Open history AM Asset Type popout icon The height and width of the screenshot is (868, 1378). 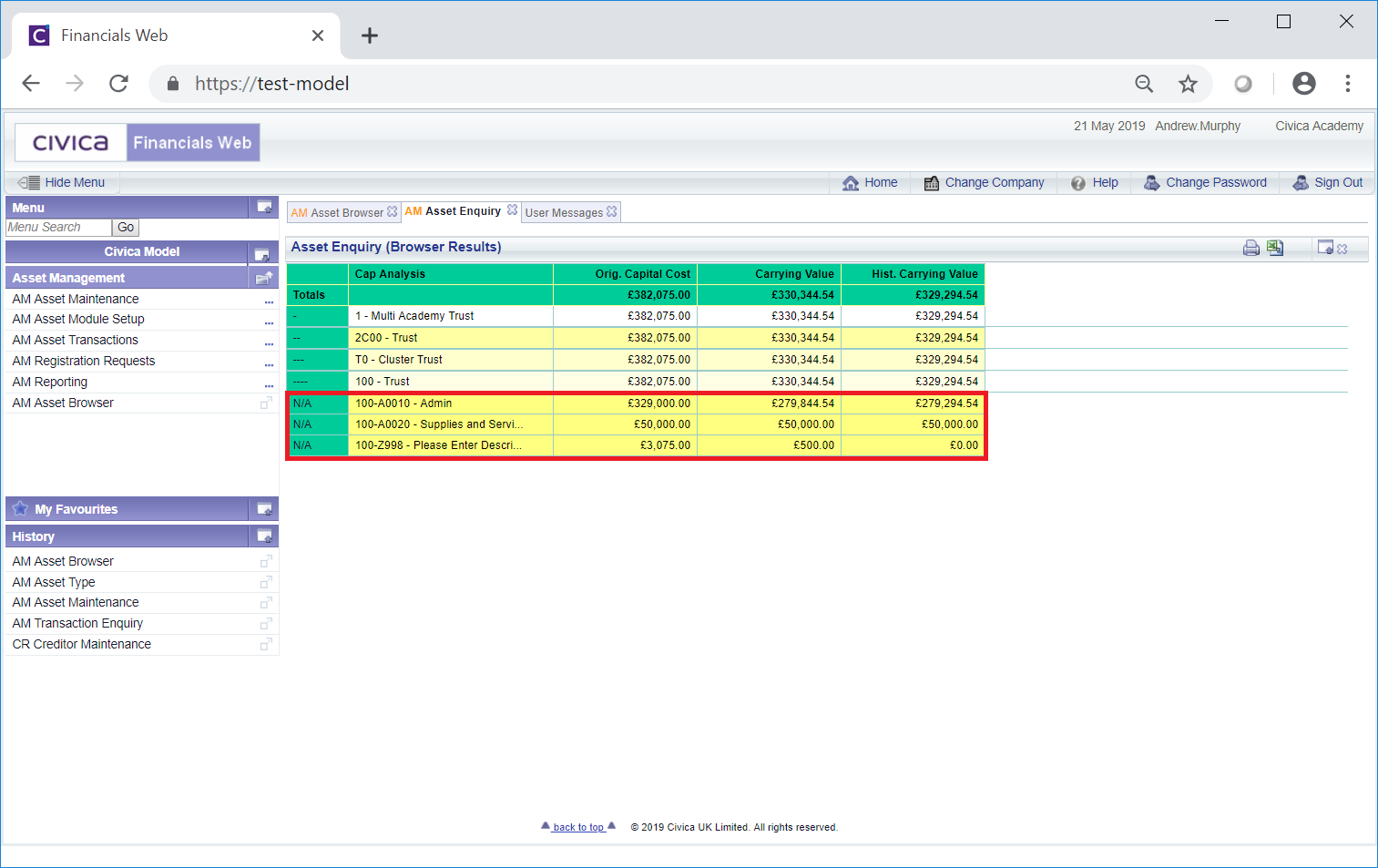click(x=266, y=582)
